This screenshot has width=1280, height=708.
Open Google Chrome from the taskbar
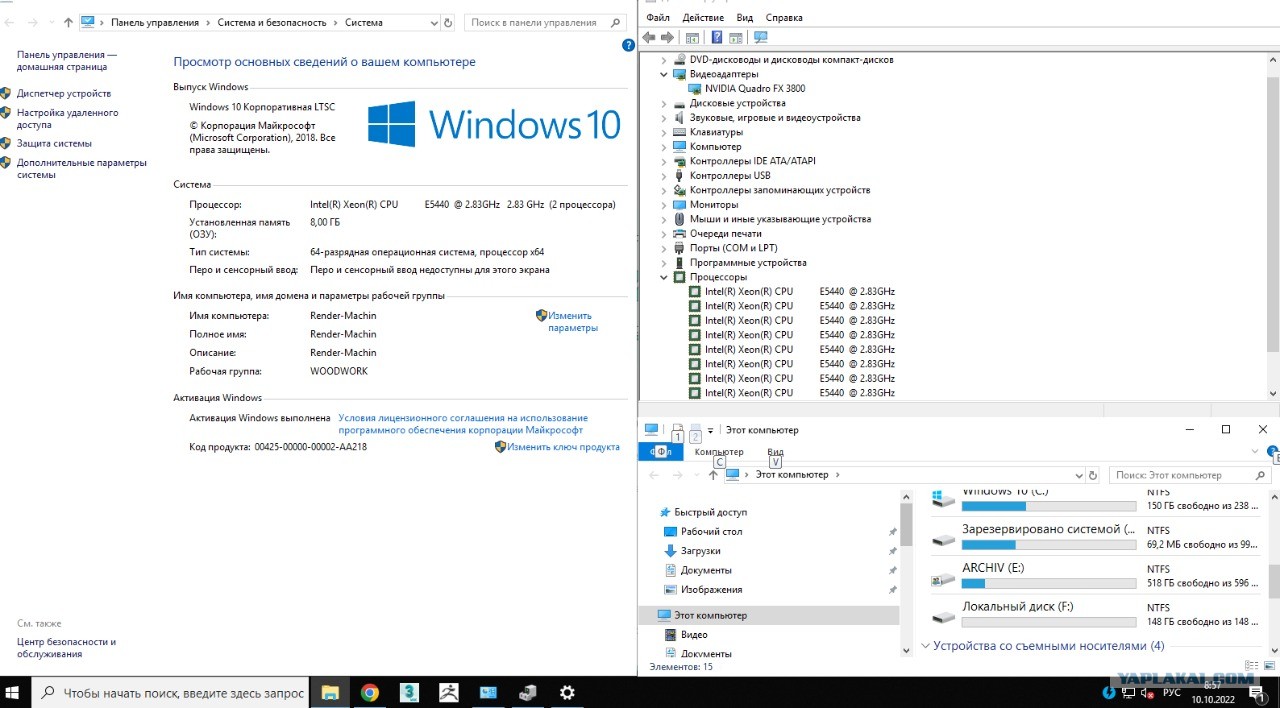(x=370, y=692)
